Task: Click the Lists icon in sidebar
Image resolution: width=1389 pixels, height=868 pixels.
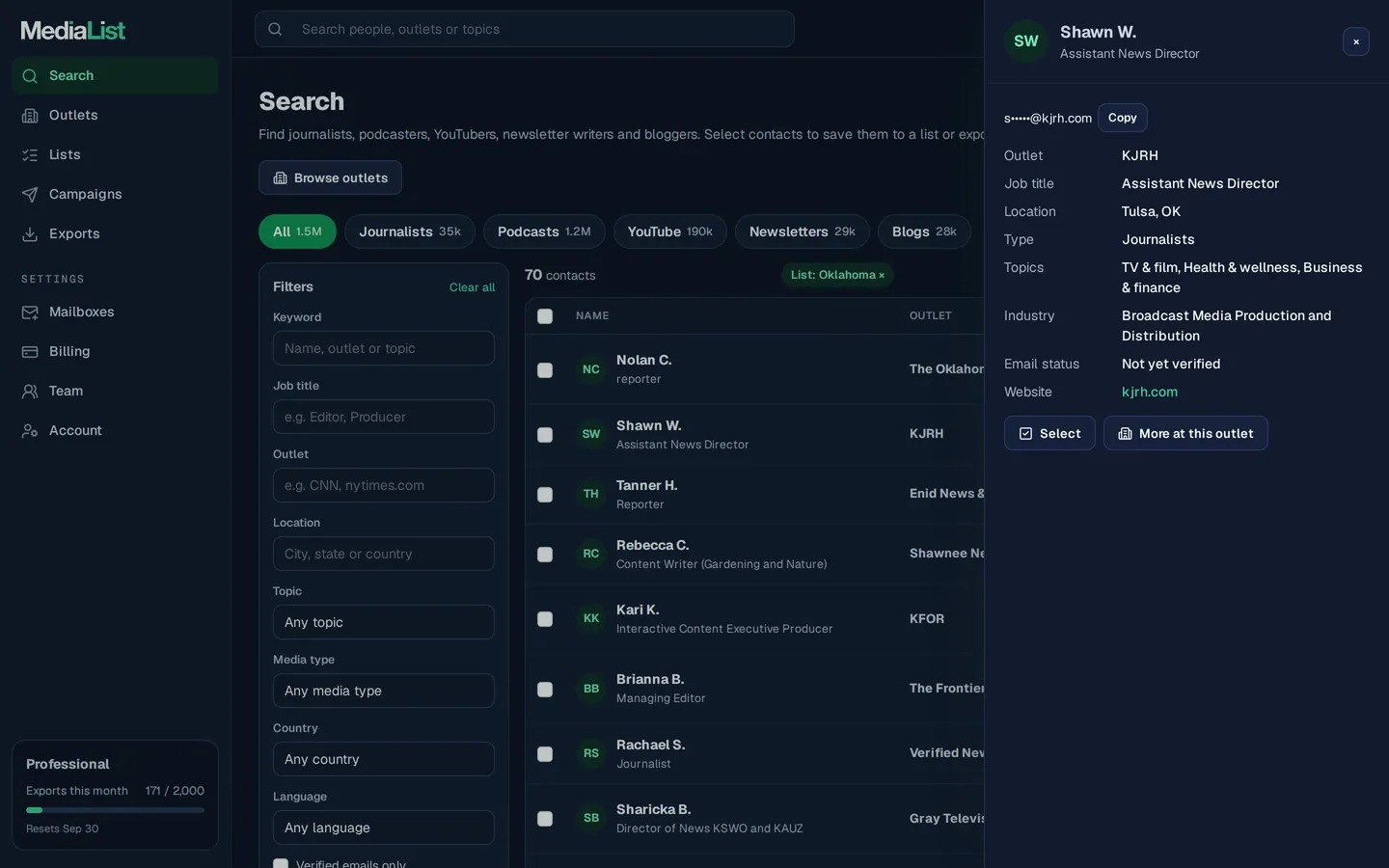Action: (30, 155)
